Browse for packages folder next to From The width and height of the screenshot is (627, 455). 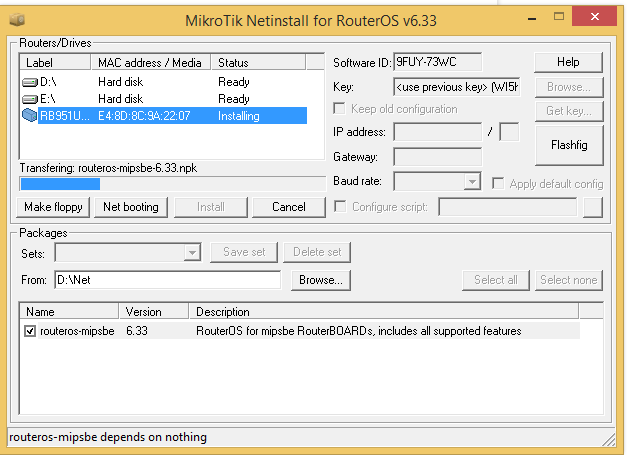[321, 280]
